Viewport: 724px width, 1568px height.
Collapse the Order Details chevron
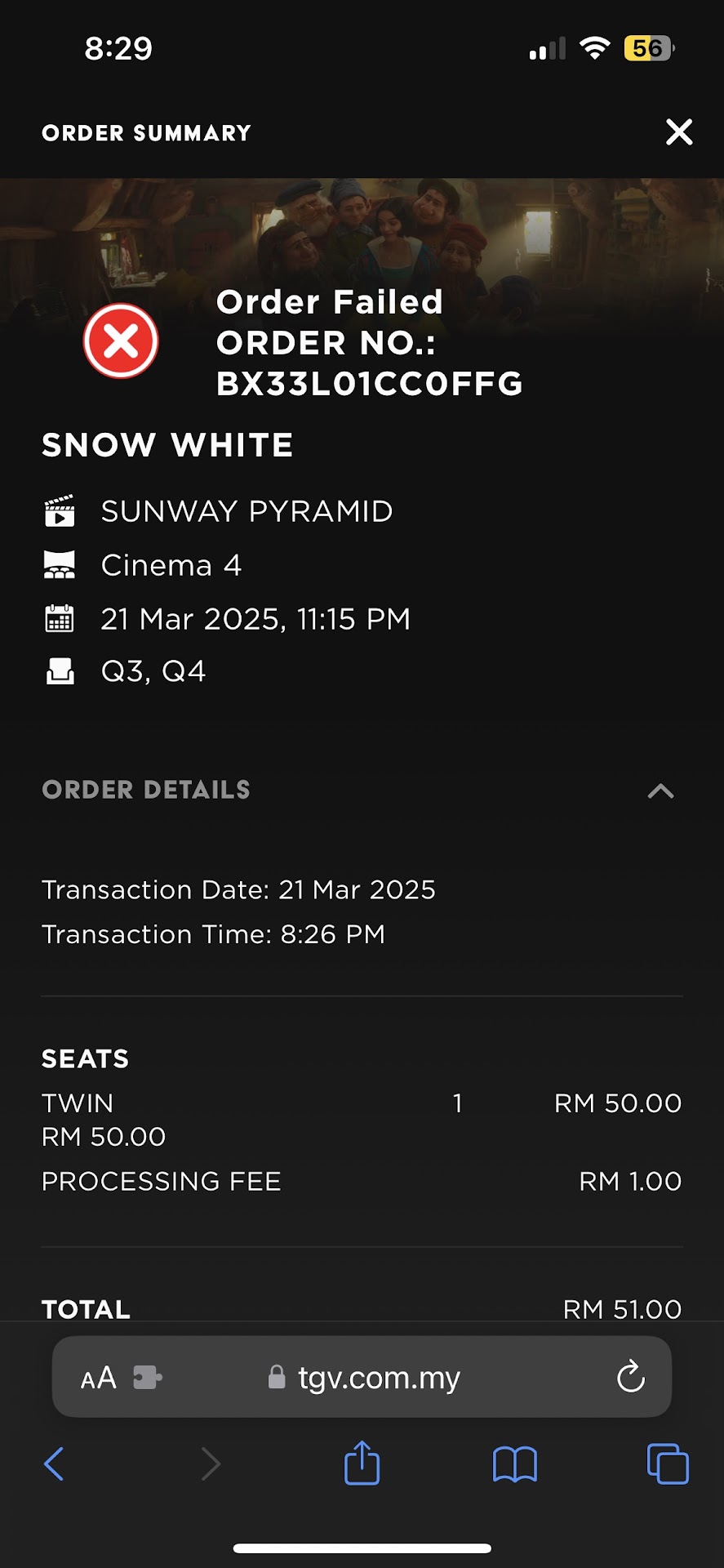[660, 791]
